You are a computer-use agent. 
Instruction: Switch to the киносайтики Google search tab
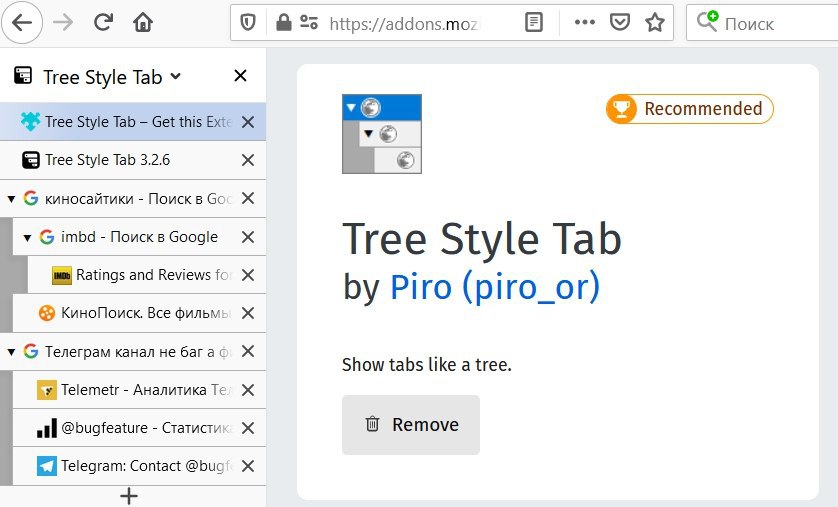[133, 199]
